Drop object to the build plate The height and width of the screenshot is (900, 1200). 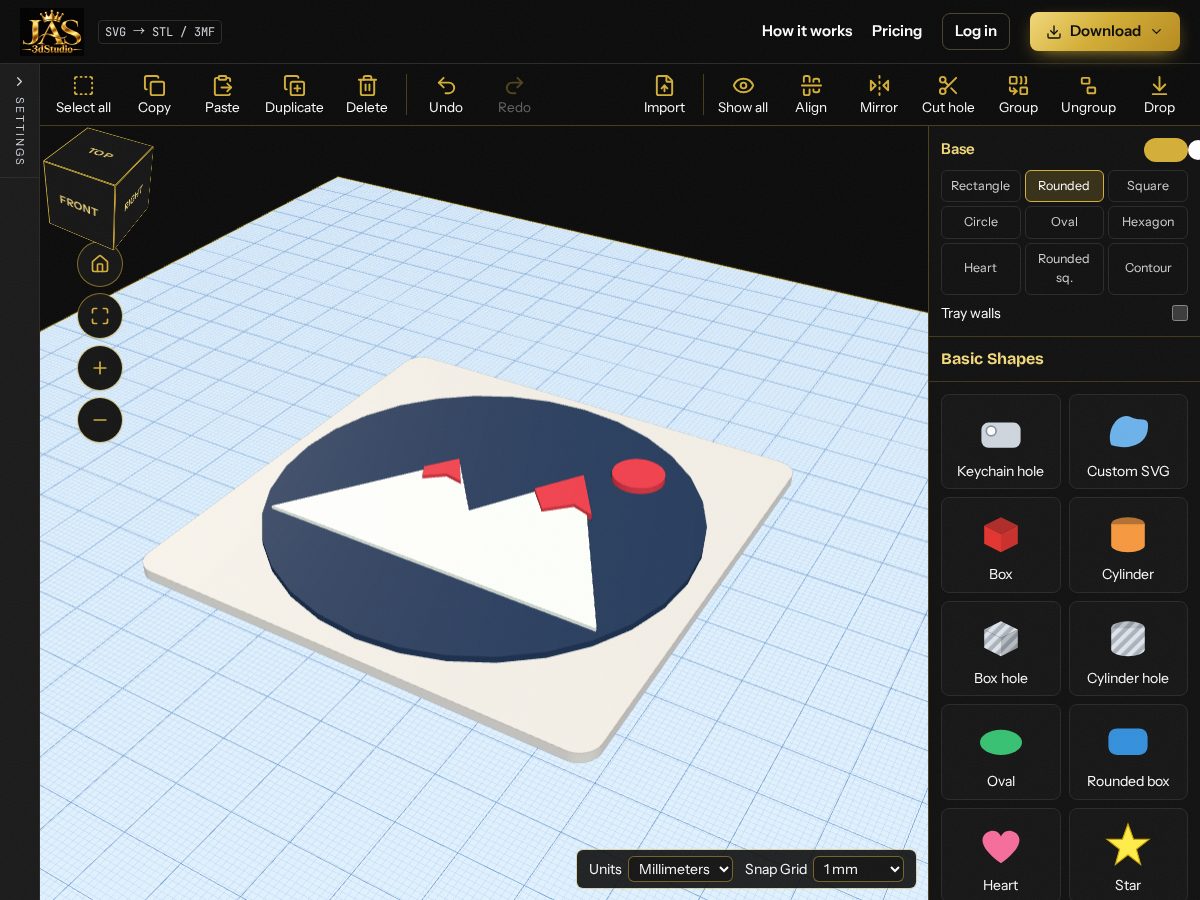pyautogui.click(x=1159, y=95)
